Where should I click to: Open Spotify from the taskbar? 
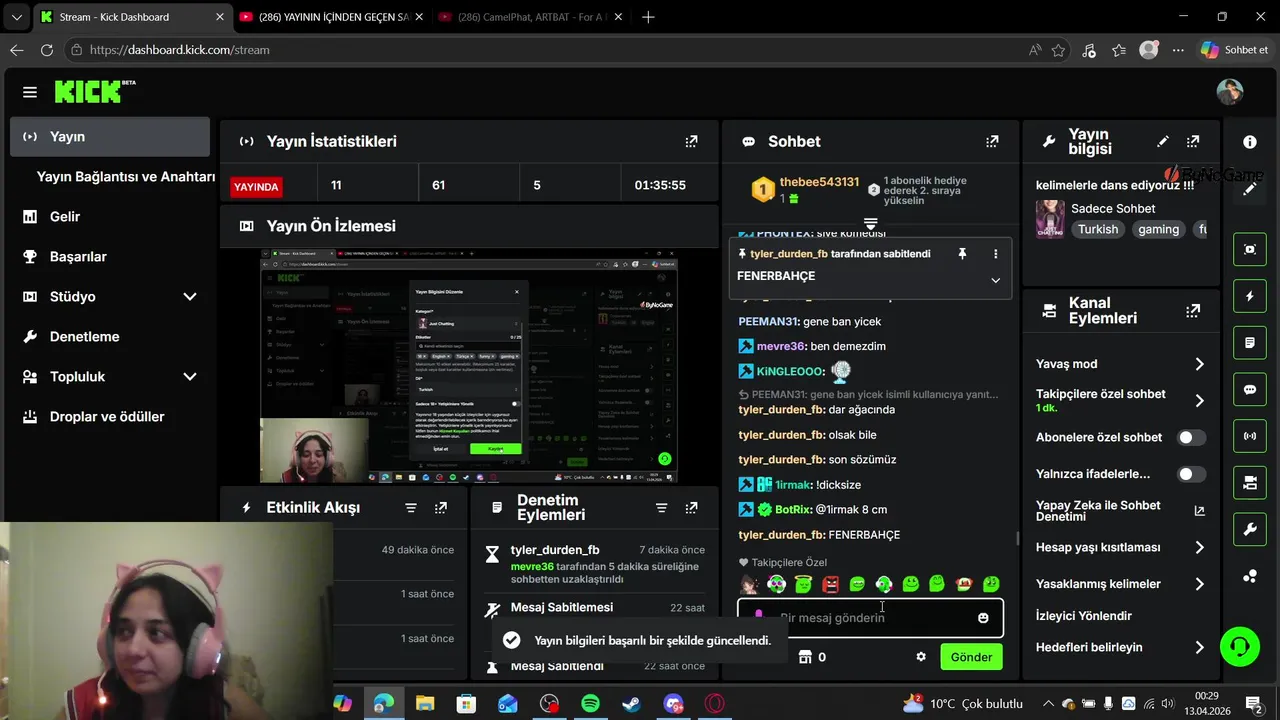590,704
